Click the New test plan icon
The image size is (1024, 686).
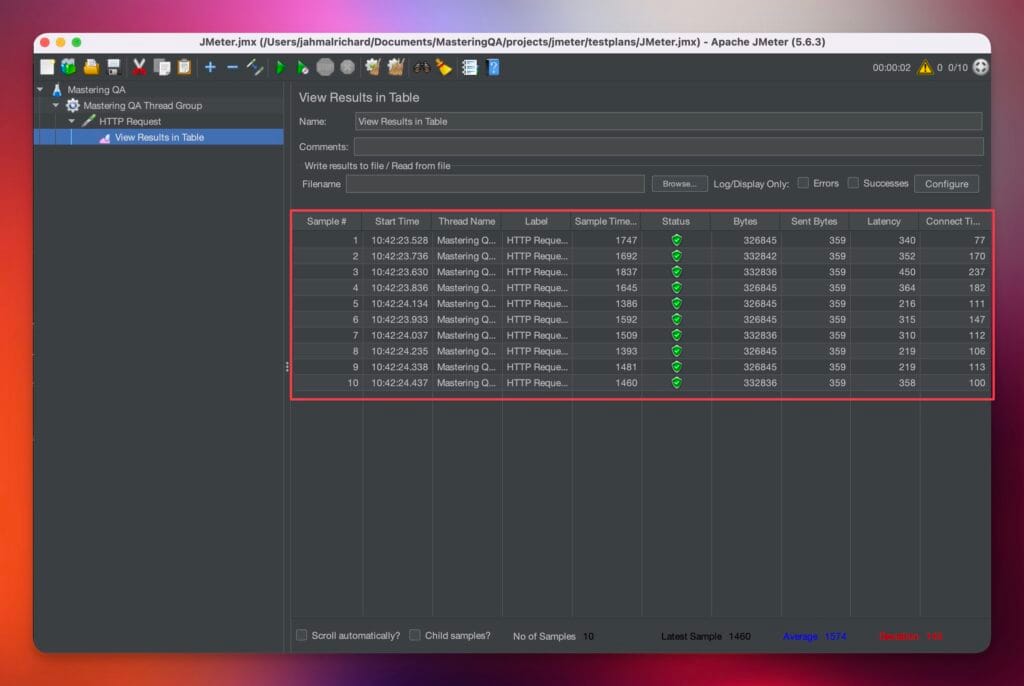tap(47, 67)
